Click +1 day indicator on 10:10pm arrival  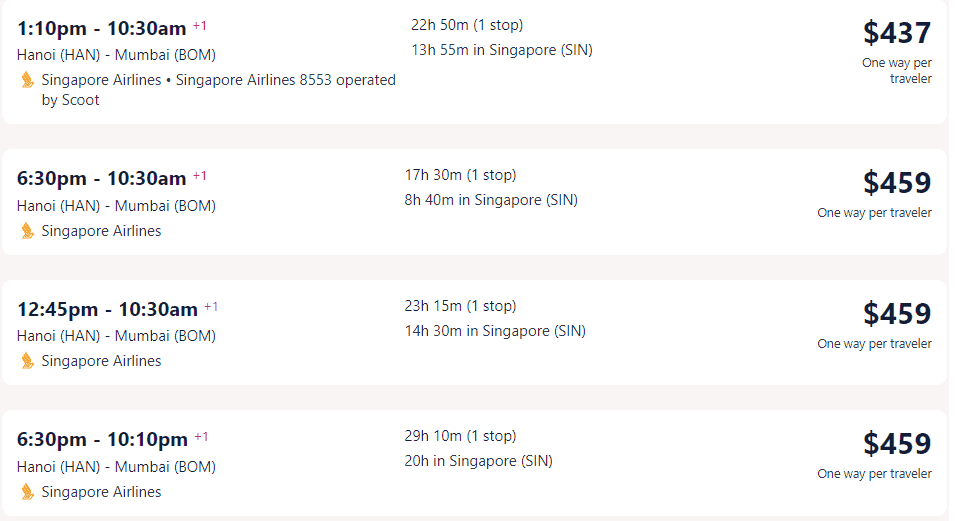(201, 437)
